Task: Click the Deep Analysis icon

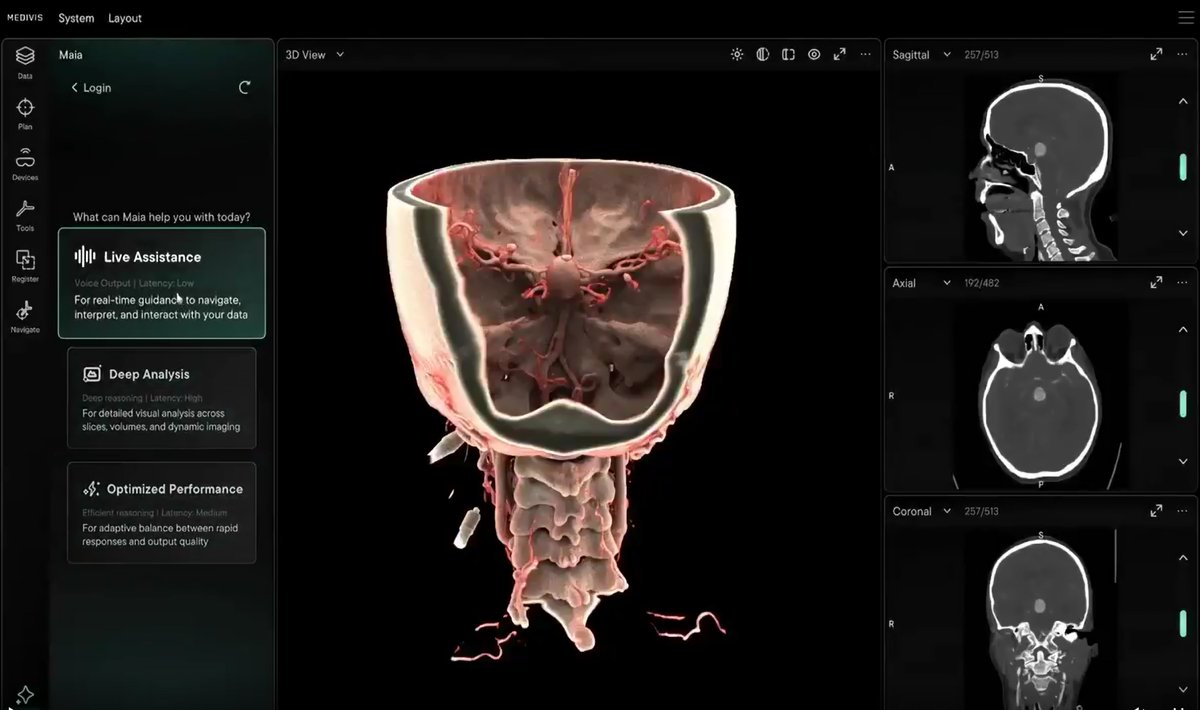Action: [92, 375]
